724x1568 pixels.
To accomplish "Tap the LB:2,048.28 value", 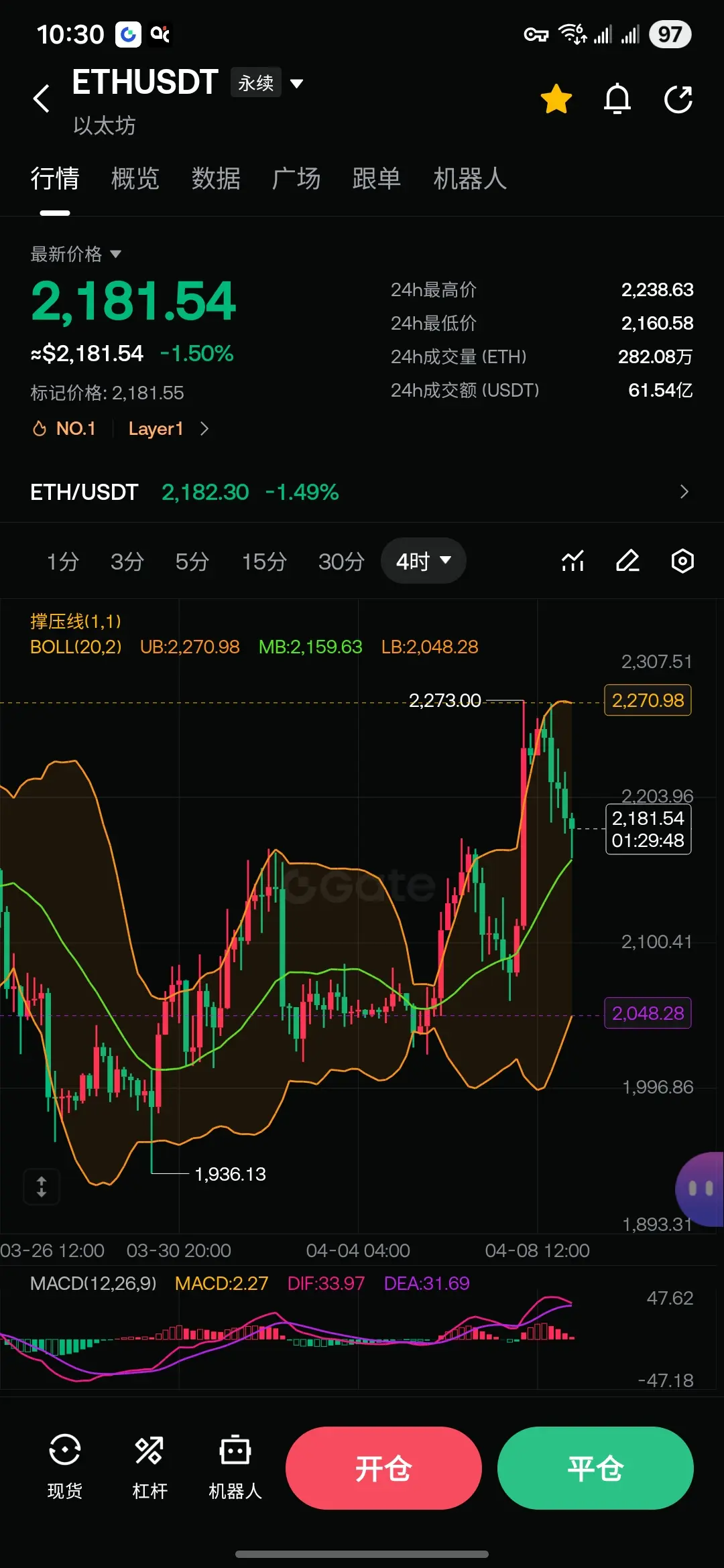I will click(x=430, y=647).
